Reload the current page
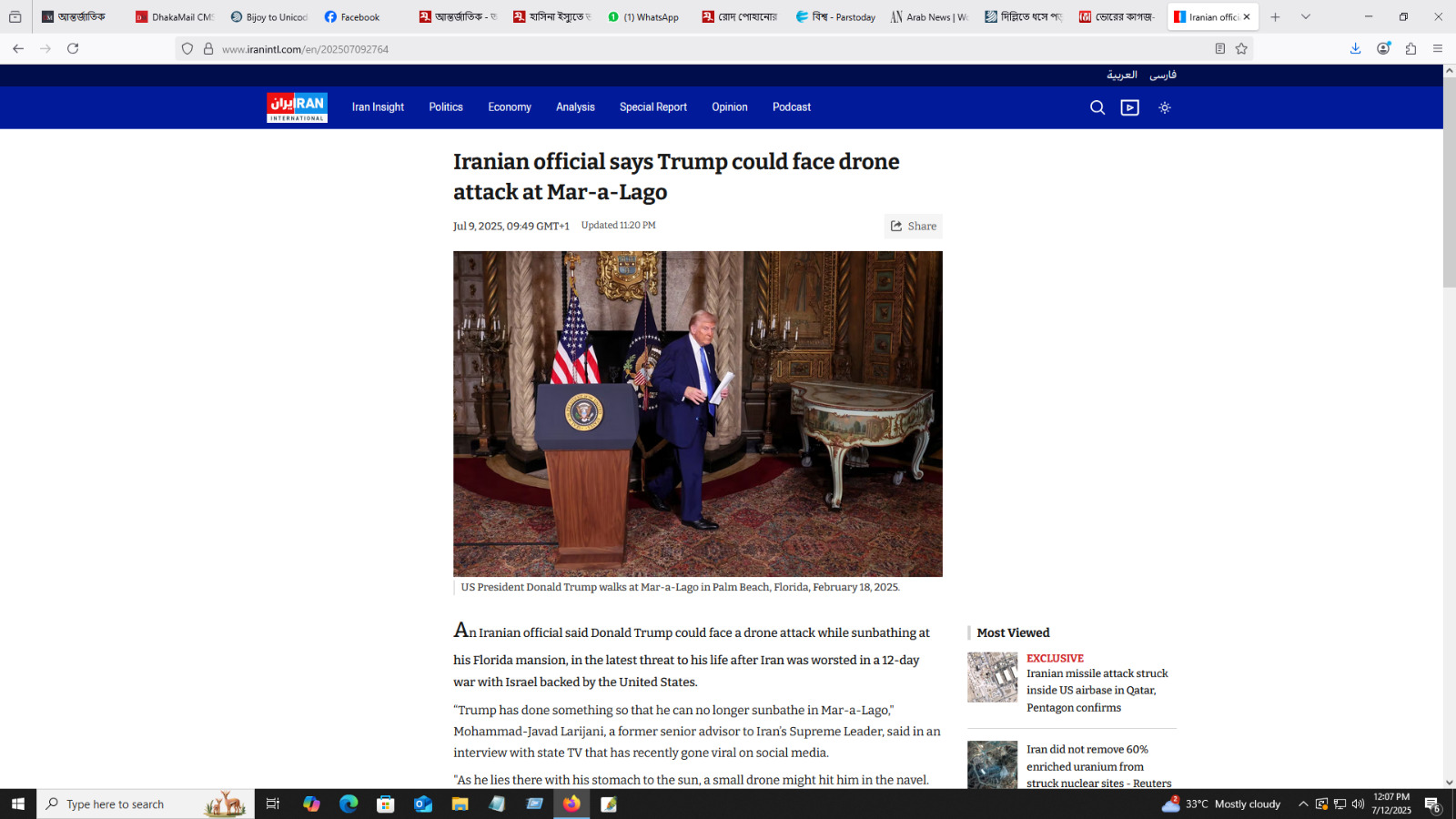This screenshot has height=819, width=1456. tap(73, 49)
